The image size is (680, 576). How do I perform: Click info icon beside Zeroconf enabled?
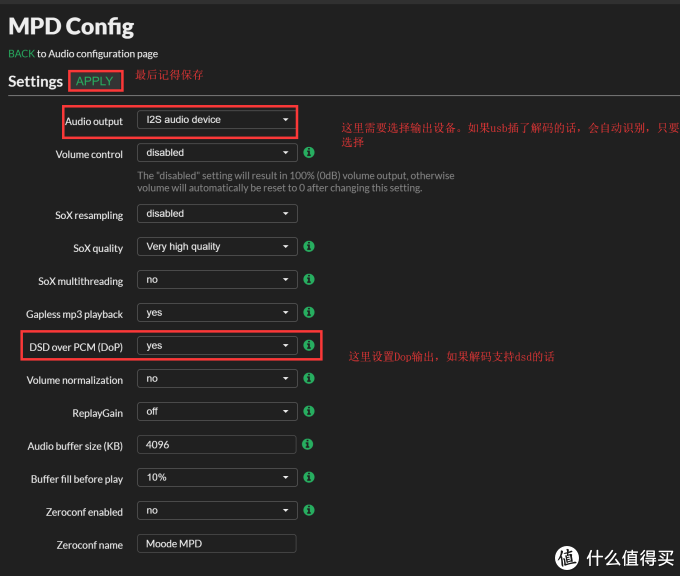pos(309,510)
